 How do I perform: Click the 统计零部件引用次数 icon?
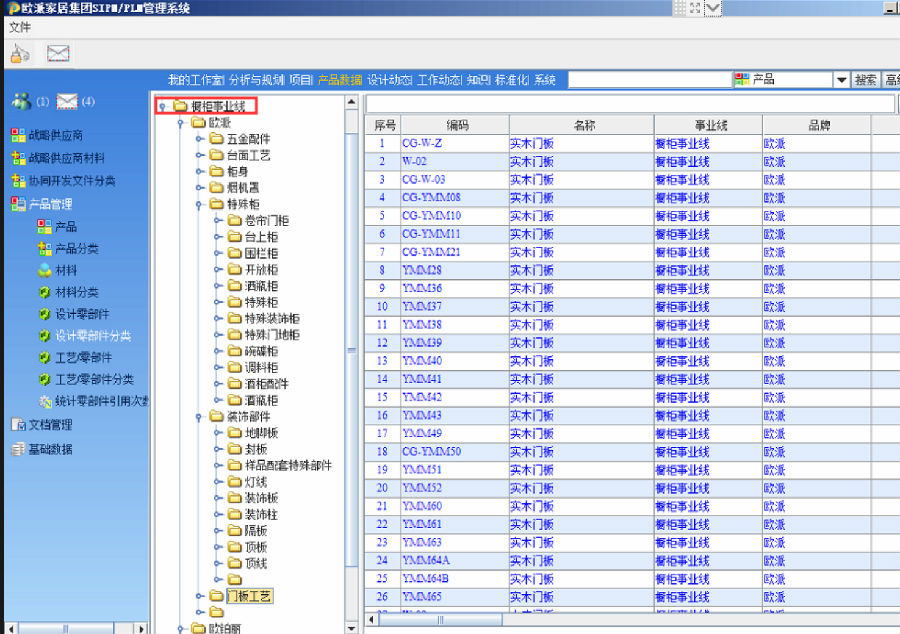(44, 402)
